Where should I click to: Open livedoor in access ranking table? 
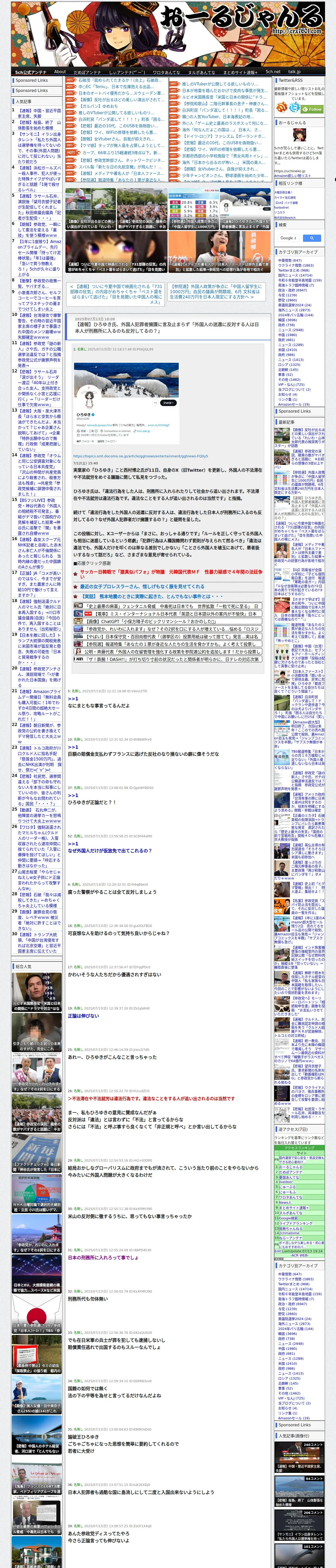[x=285, y=1181]
